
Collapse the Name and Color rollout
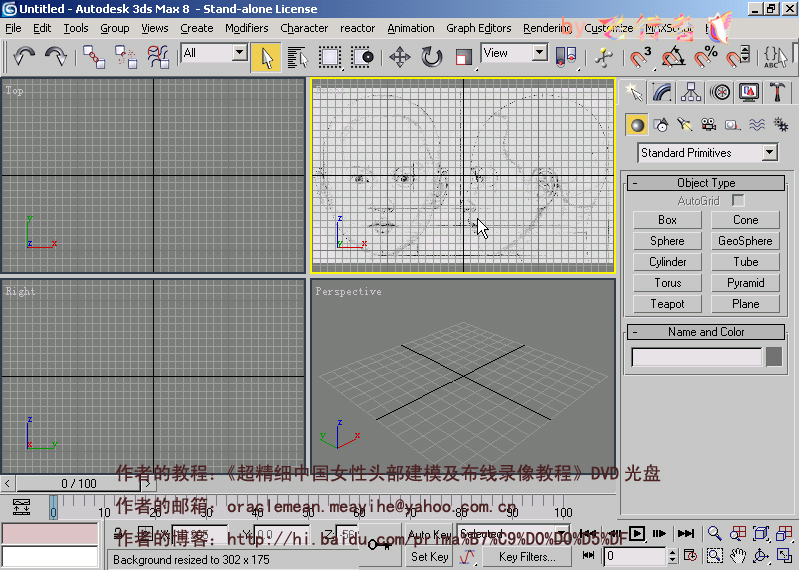[706, 332]
